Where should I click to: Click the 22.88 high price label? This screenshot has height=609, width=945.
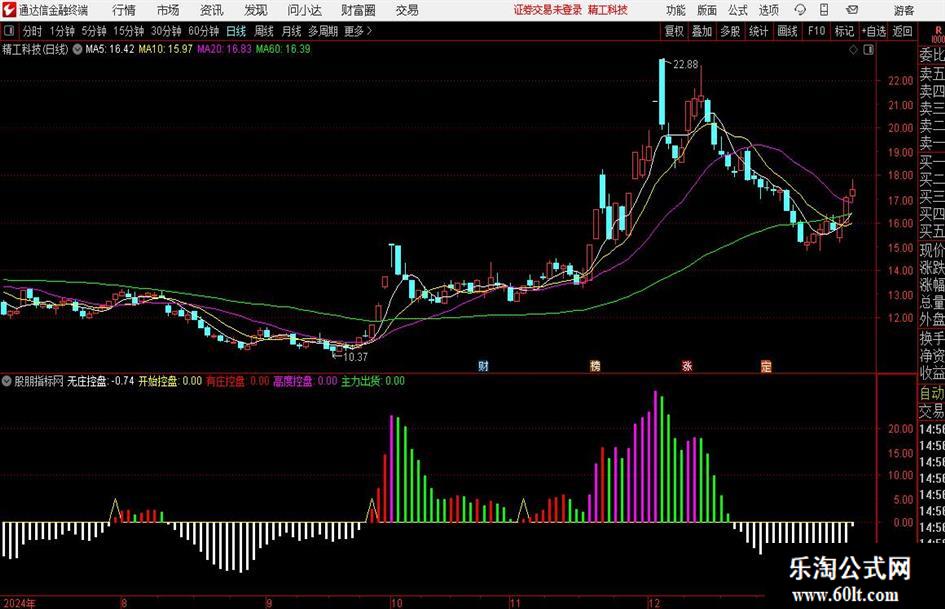tap(685, 65)
